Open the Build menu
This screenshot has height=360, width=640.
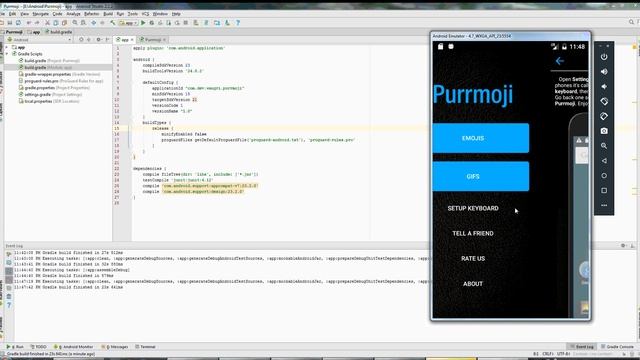click(x=108, y=14)
